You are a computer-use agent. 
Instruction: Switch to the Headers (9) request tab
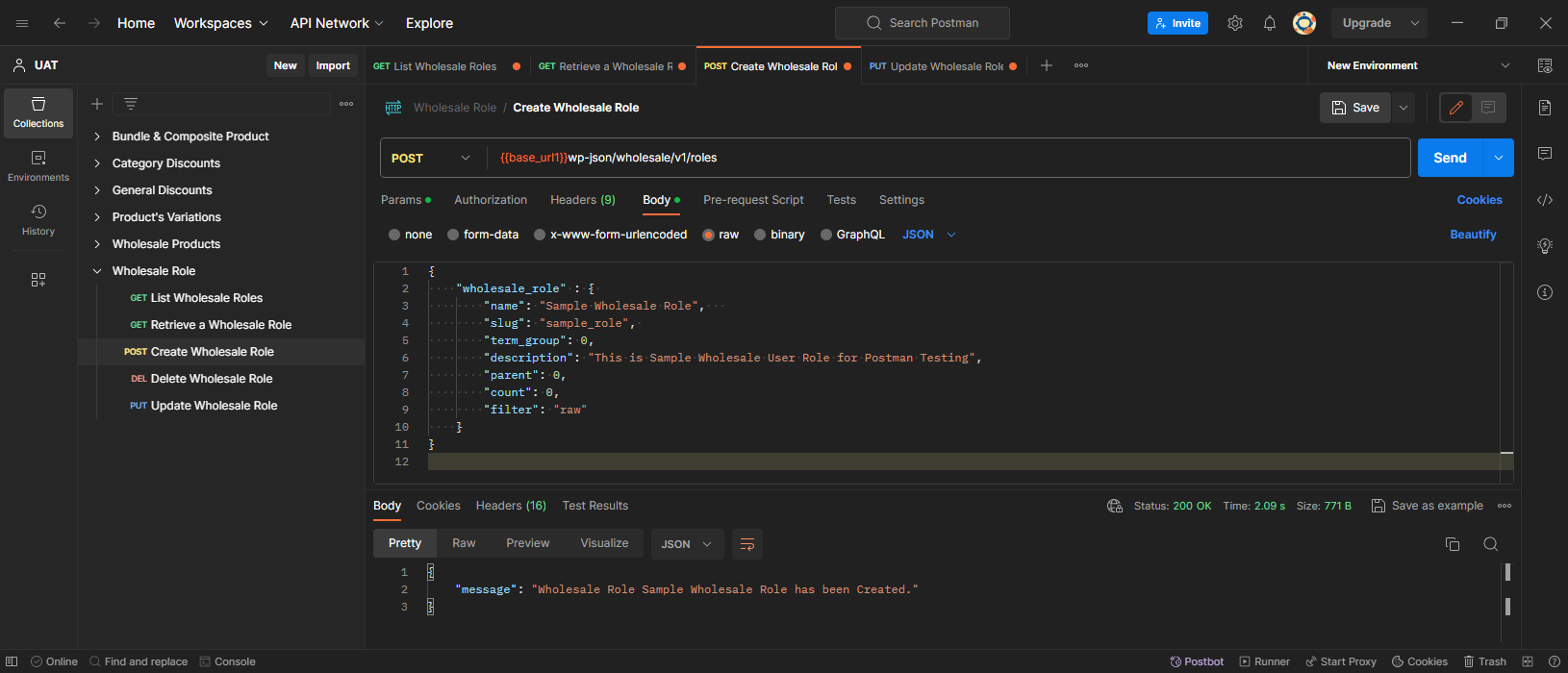583,200
